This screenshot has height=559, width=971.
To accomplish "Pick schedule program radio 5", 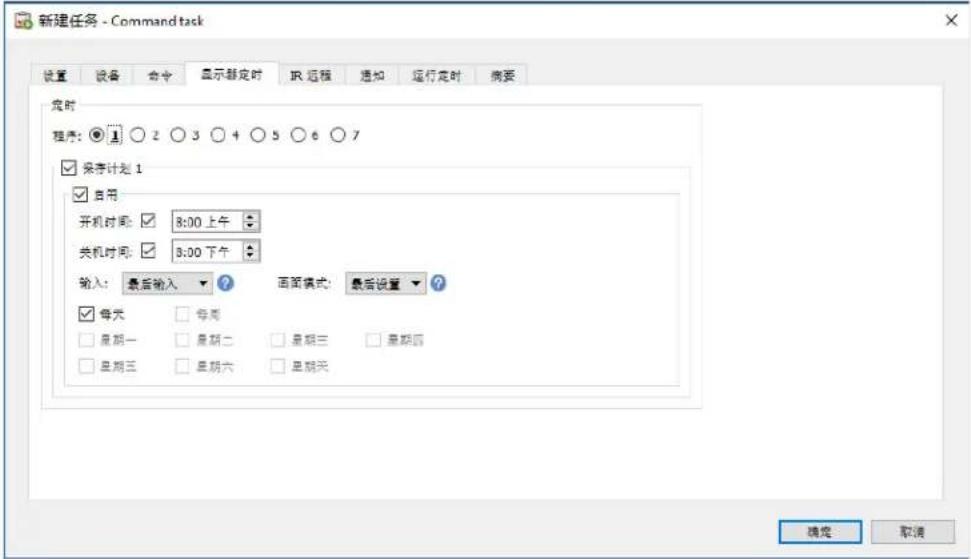I will pos(258,135).
